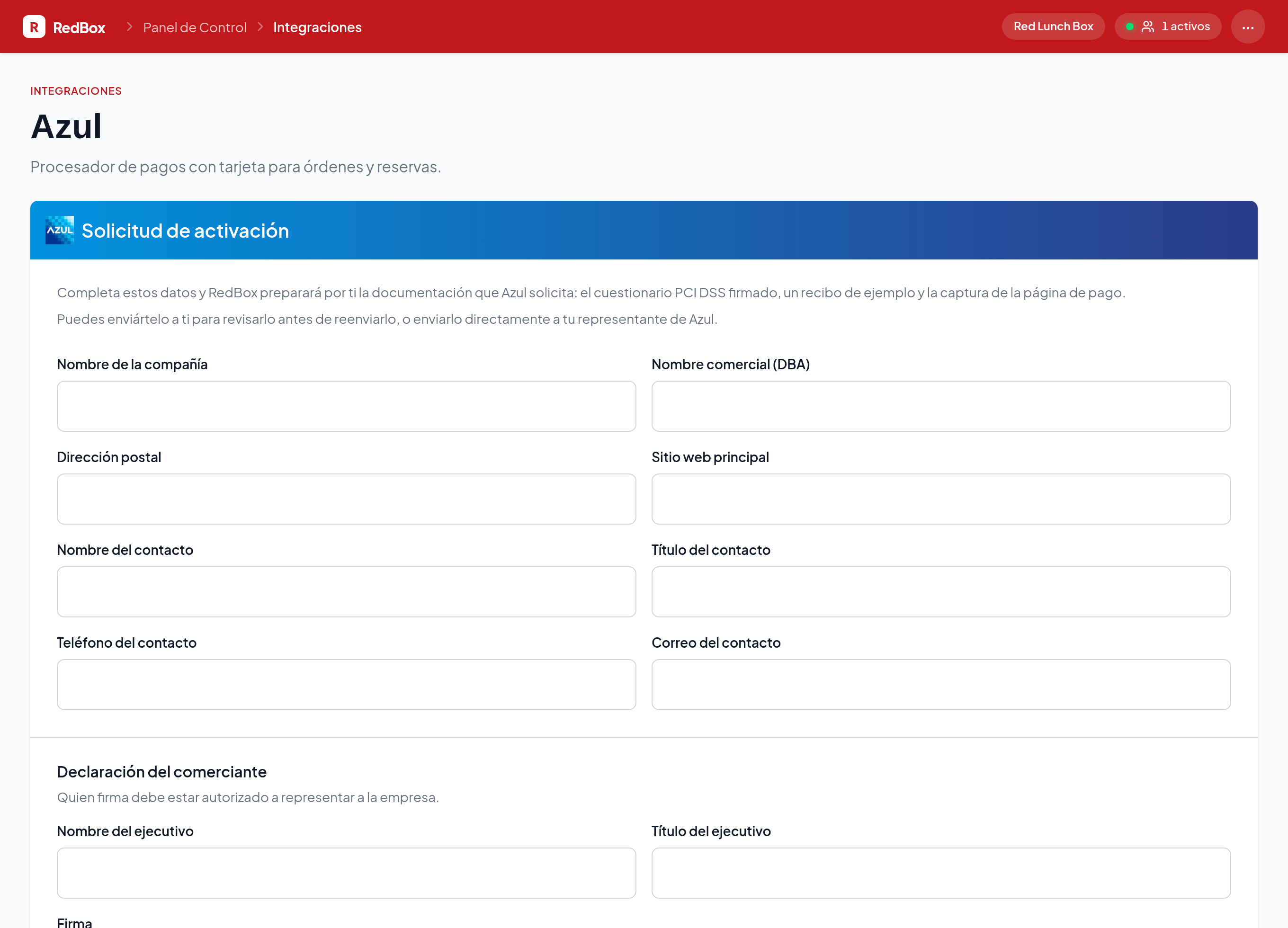Screen dimensions: 1288x928
Task: Click the Título del ejecutivo field
Action: click(x=941, y=873)
